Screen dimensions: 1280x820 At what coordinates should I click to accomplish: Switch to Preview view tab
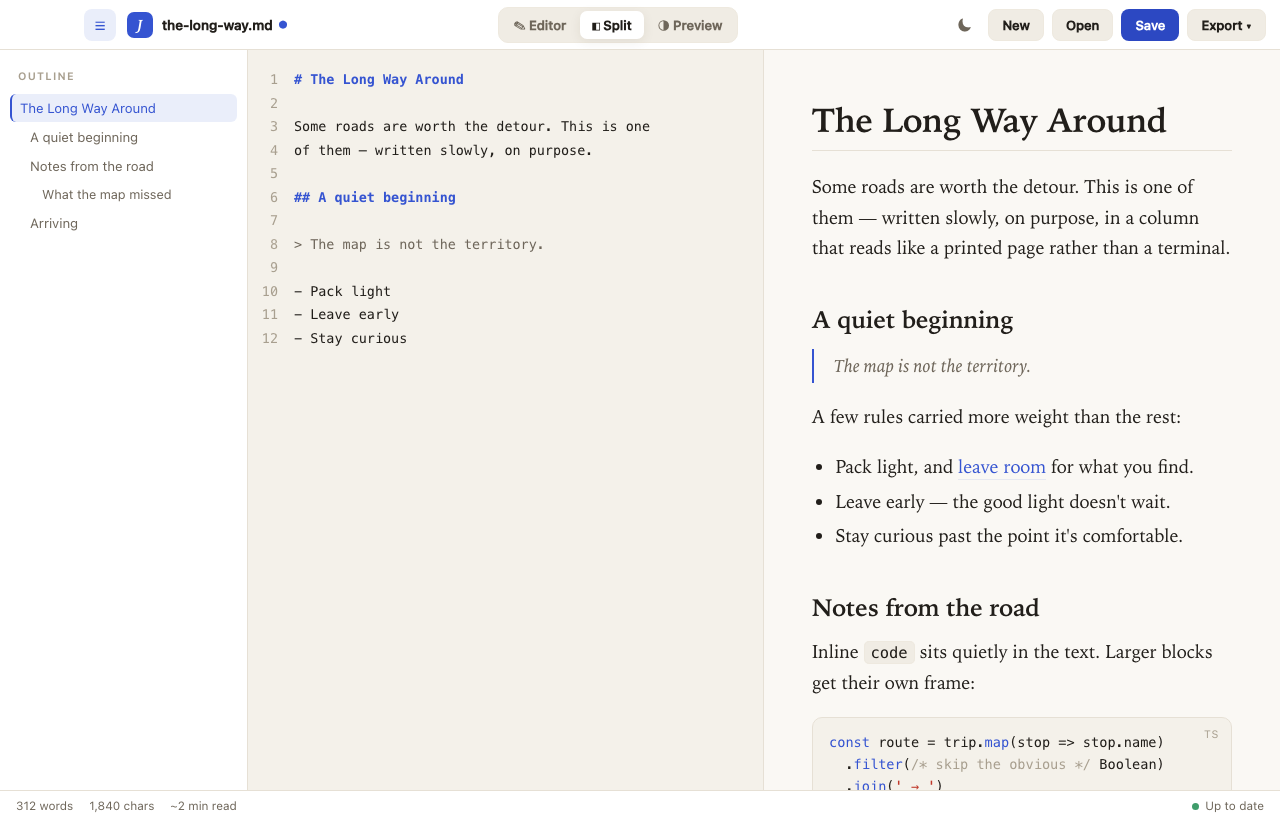690,25
